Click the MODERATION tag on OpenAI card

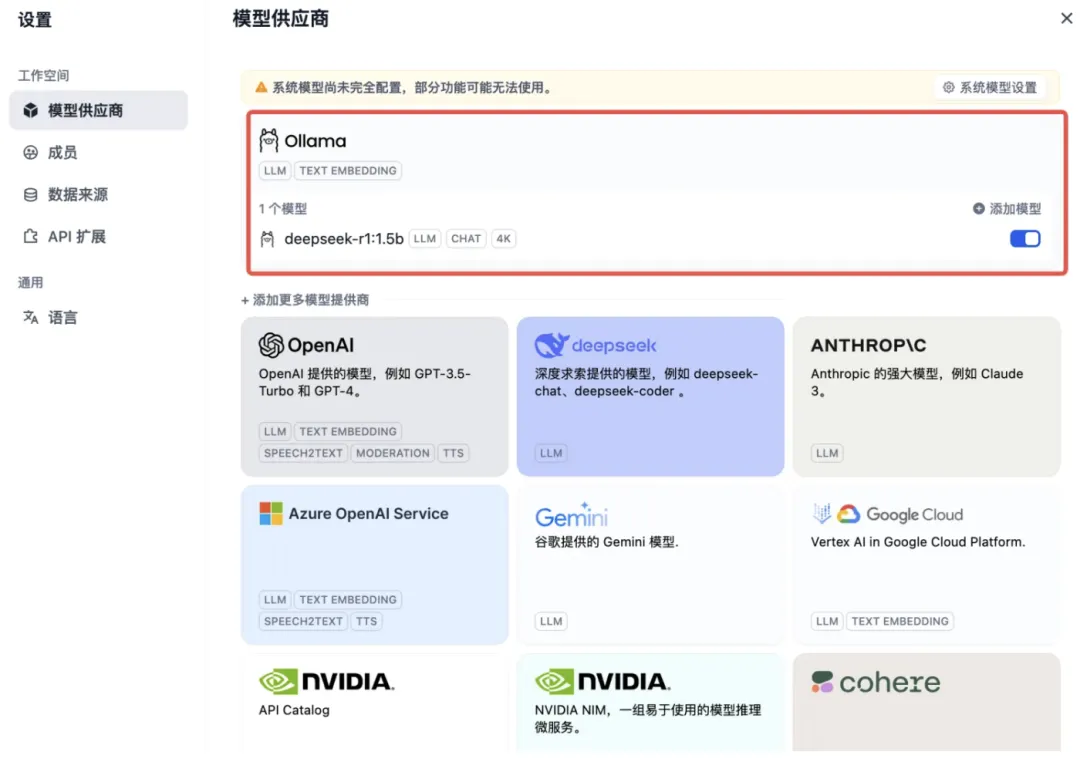tap(393, 453)
